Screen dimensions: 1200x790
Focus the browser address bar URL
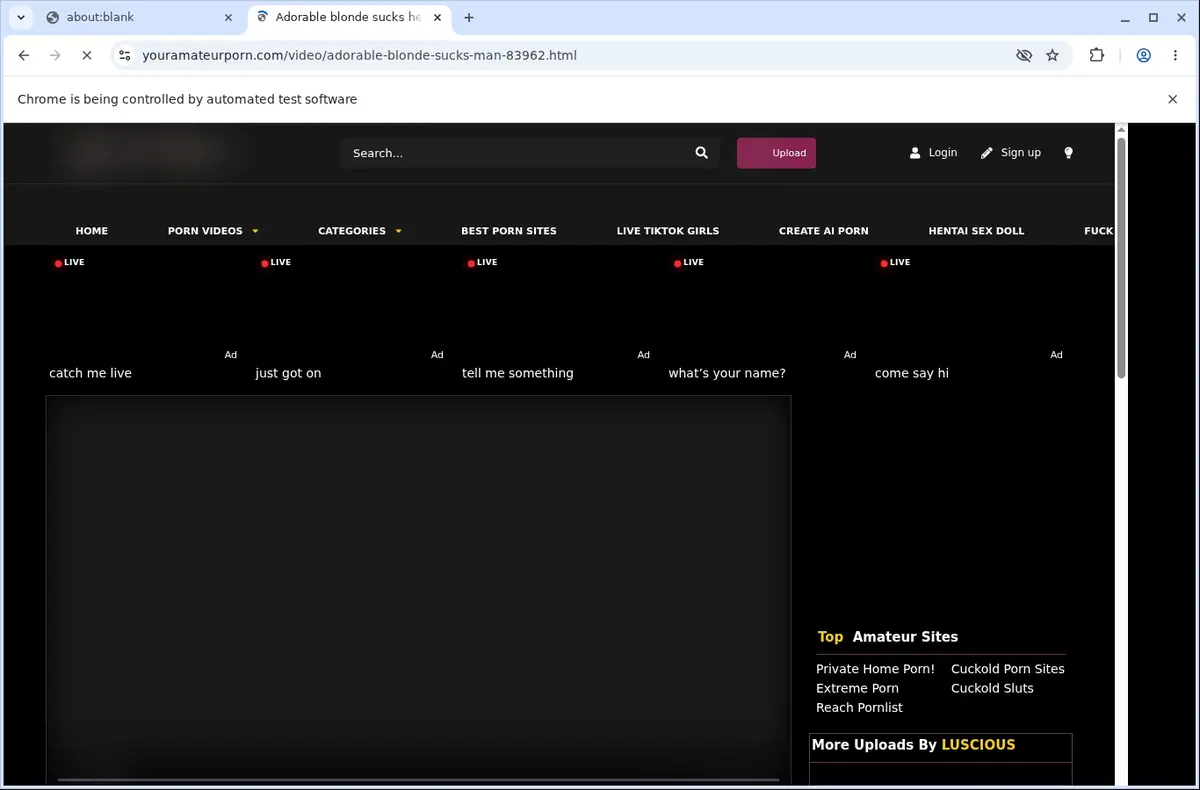359,55
